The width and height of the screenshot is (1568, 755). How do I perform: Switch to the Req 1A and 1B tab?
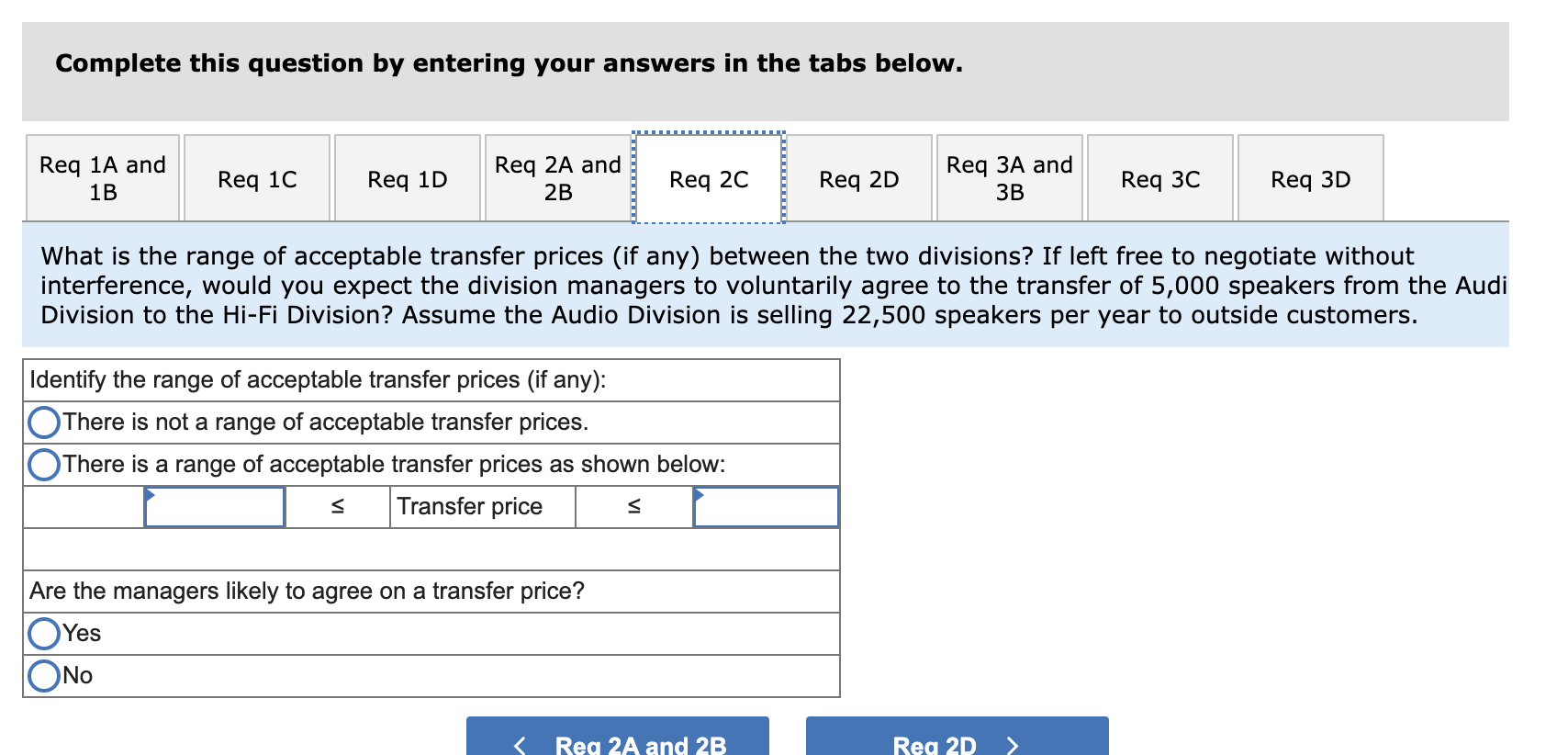(102, 177)
